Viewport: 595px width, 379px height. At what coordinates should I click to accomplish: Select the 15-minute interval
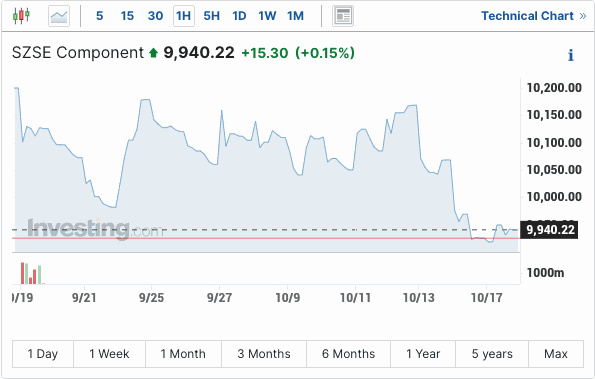[127, 16]
